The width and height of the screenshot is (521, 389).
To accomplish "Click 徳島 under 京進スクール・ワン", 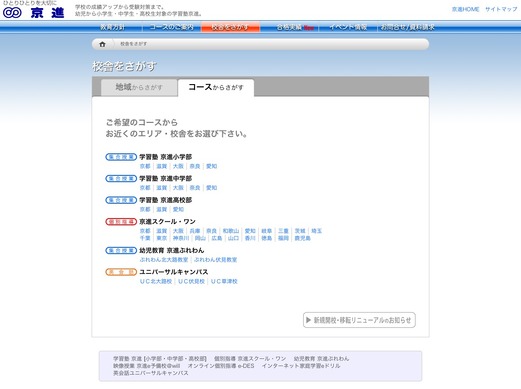I will [267, 238].
